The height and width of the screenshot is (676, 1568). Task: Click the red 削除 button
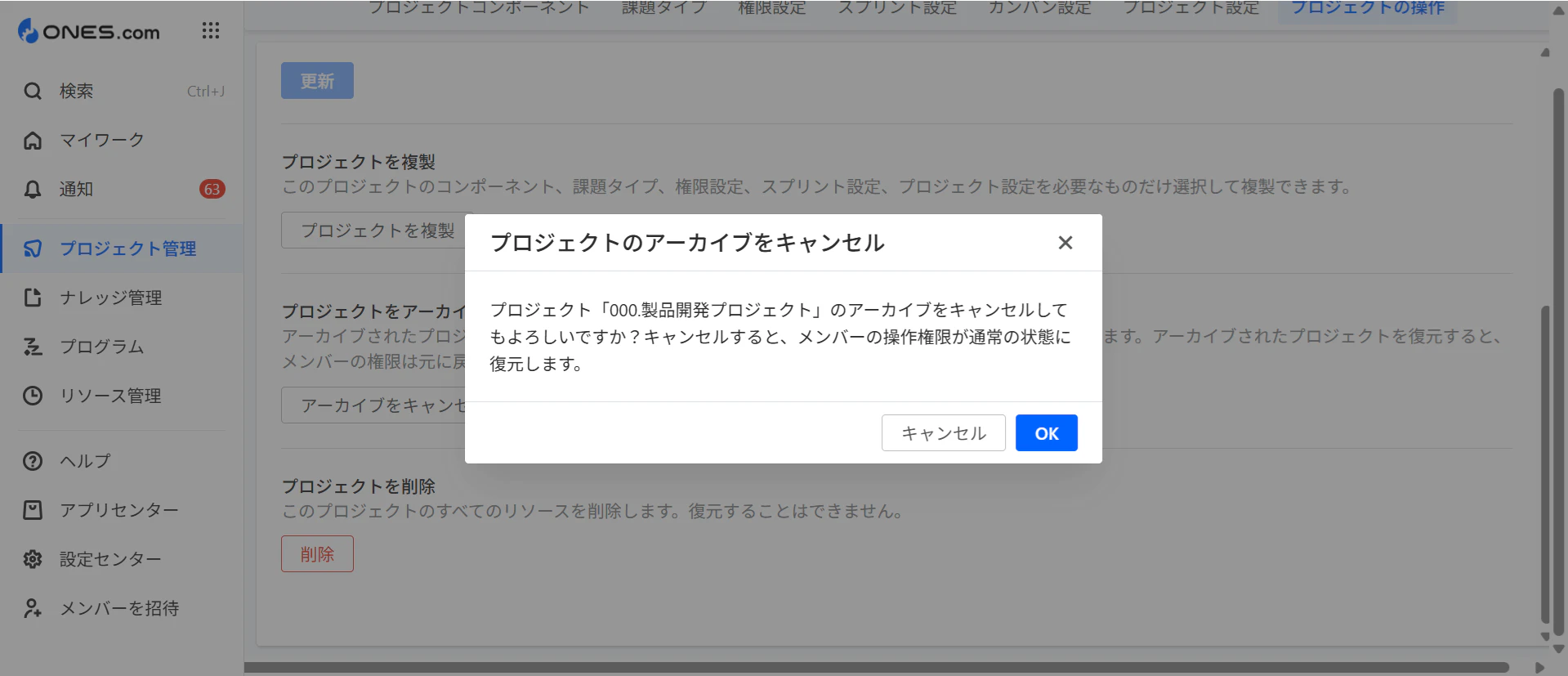(317, 554)
